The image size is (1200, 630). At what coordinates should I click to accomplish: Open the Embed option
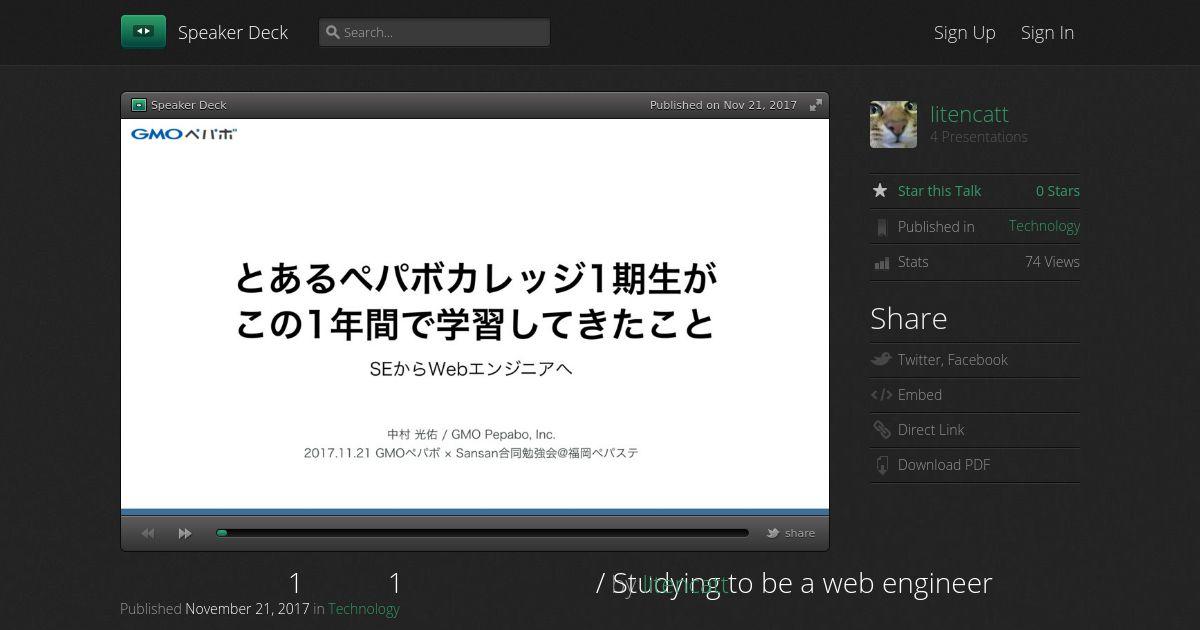tap(920, 395)
